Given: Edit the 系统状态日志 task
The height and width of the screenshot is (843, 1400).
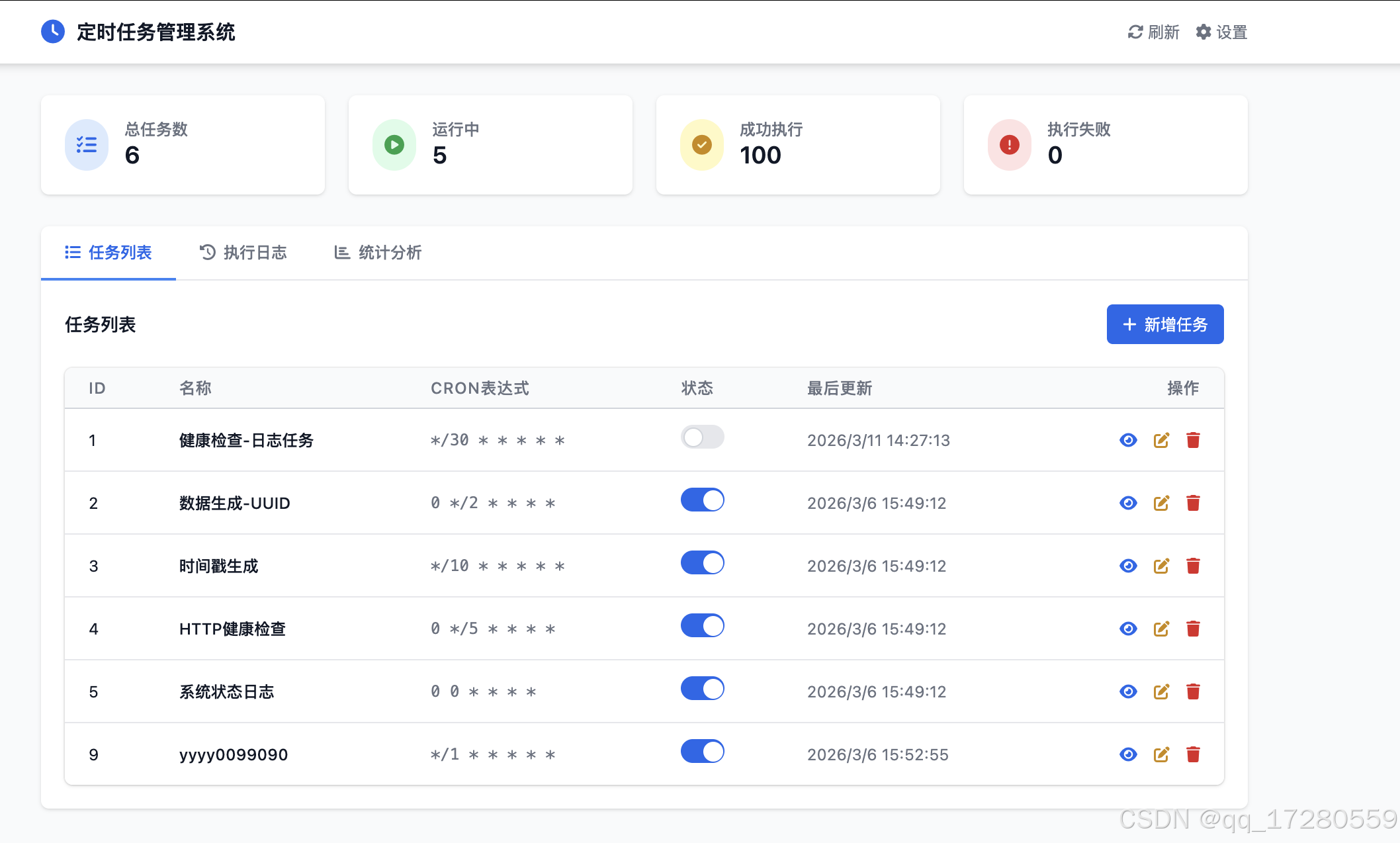Looking at the screenshot, I should coord(1161,691).
